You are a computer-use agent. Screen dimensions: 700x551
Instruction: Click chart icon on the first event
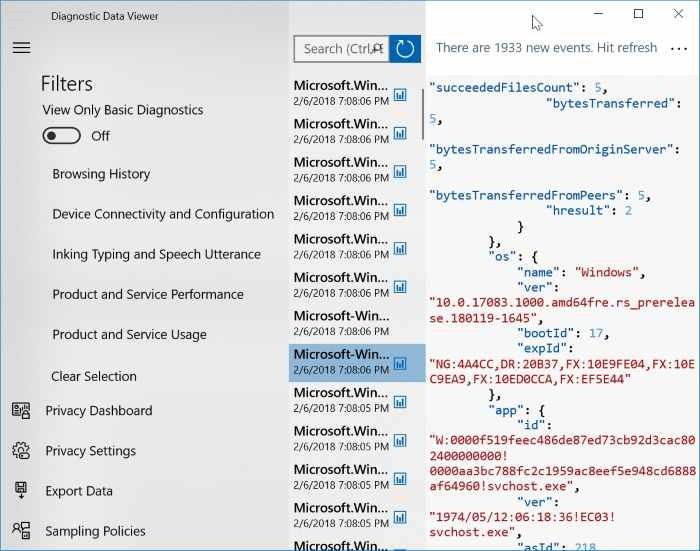tap(400, 95)
